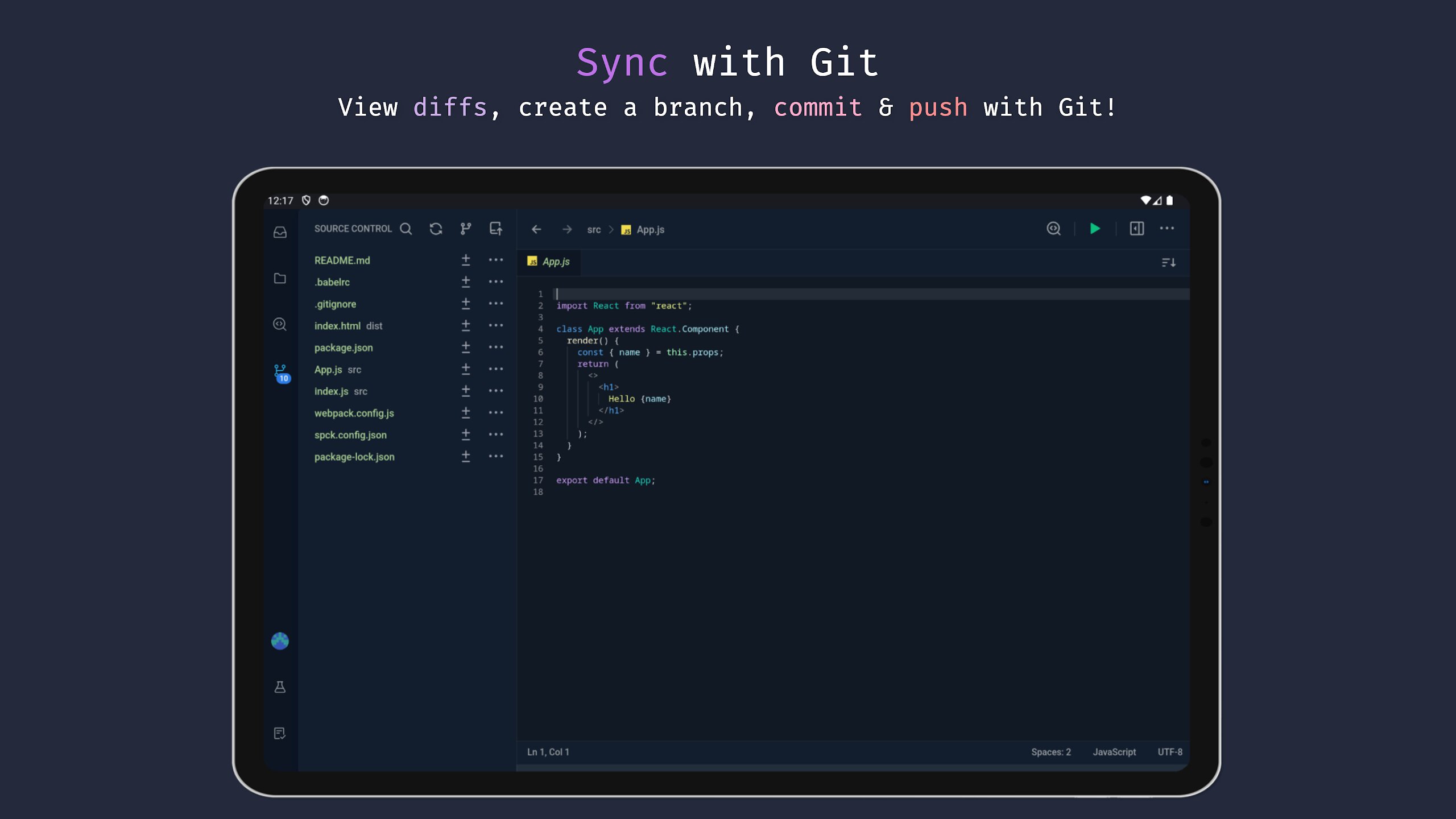Image resolution: width=1456 pixels, height=819 pixels.
Task: Open more options for .gitignore
Action: pyautogui.click(x=496, y=304)
